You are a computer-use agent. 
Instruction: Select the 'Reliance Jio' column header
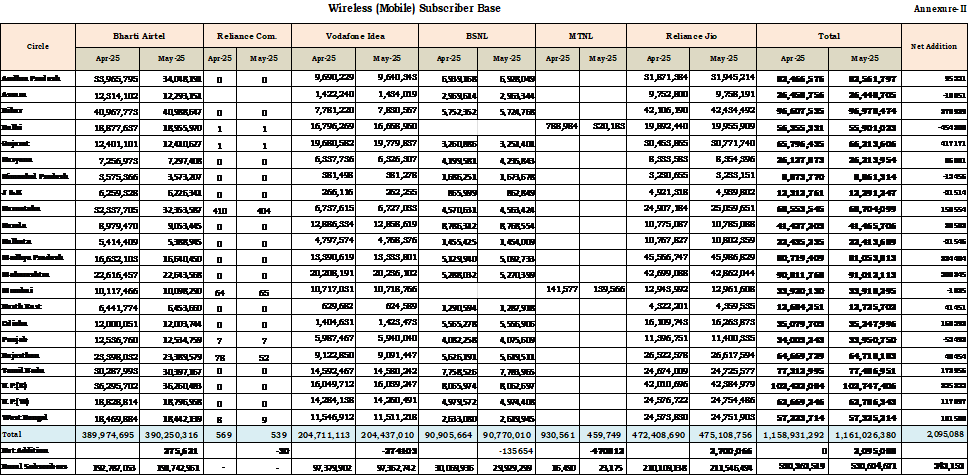pos(691,36)
